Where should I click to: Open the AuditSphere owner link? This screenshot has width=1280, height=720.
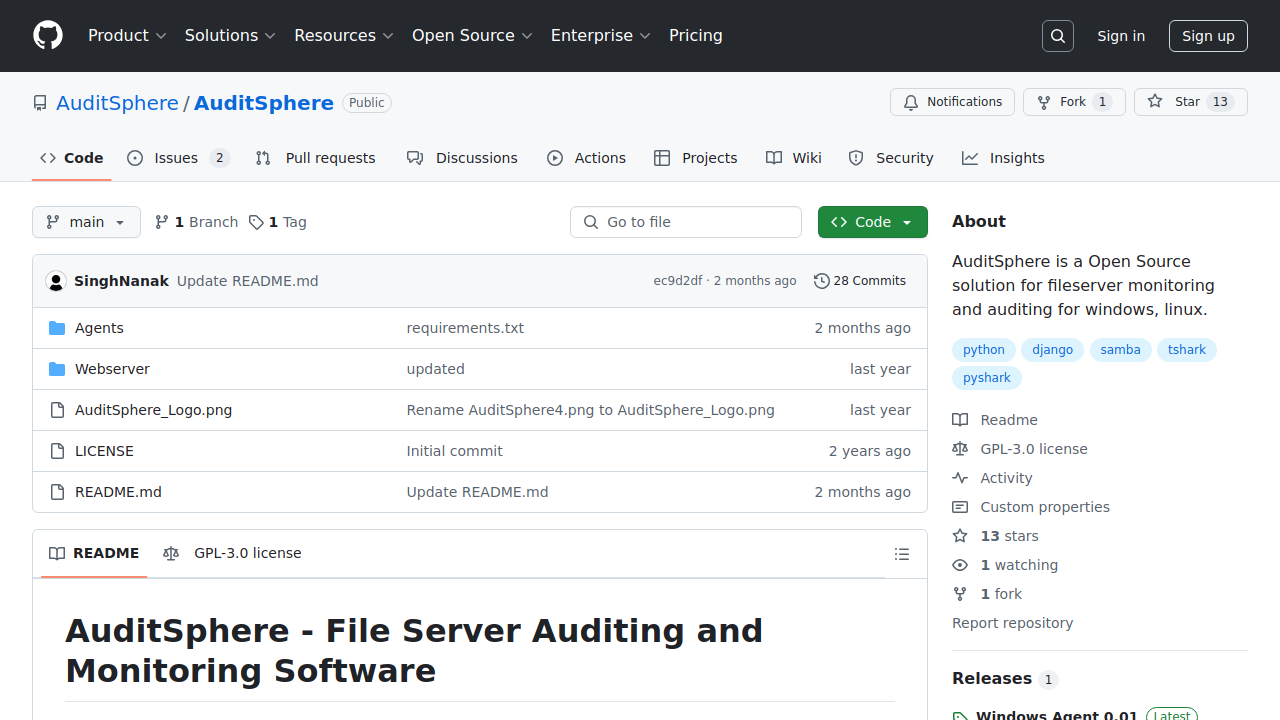(117, 103)
